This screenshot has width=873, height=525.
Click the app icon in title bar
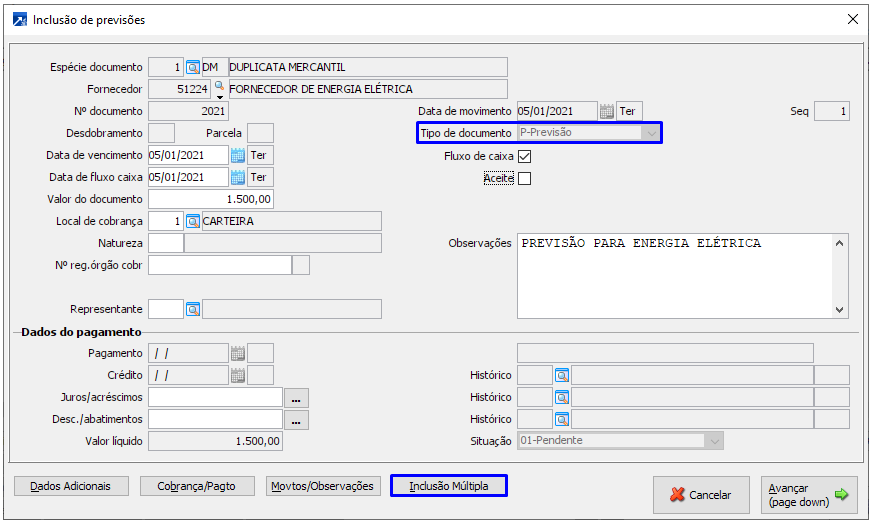(19, 20)
